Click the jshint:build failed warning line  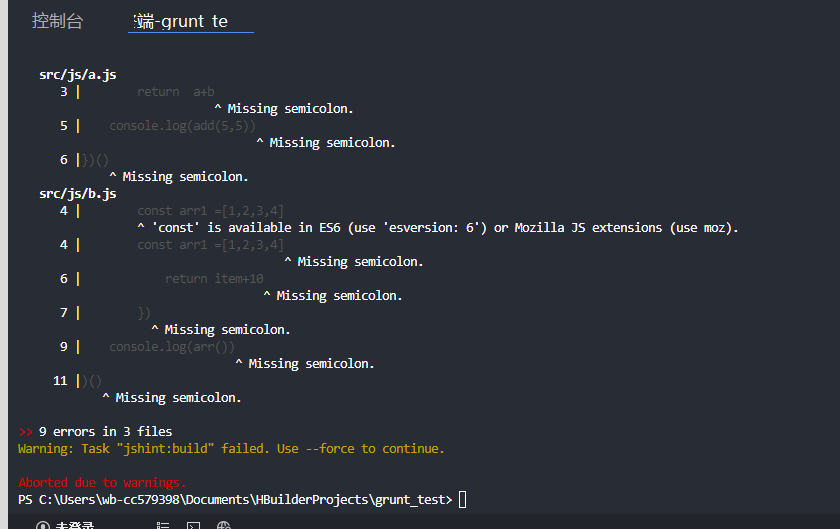click(x=231, y=449)
